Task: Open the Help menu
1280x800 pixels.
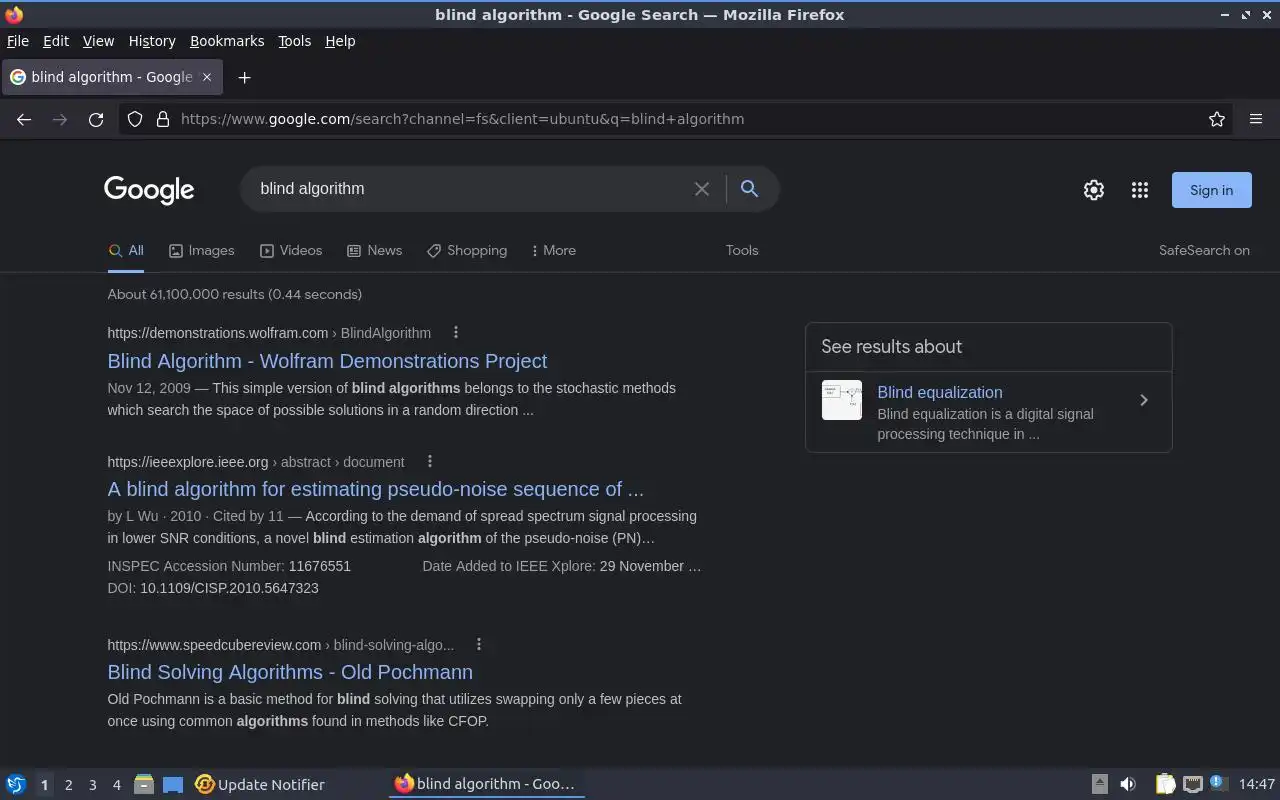Action: 340,41
